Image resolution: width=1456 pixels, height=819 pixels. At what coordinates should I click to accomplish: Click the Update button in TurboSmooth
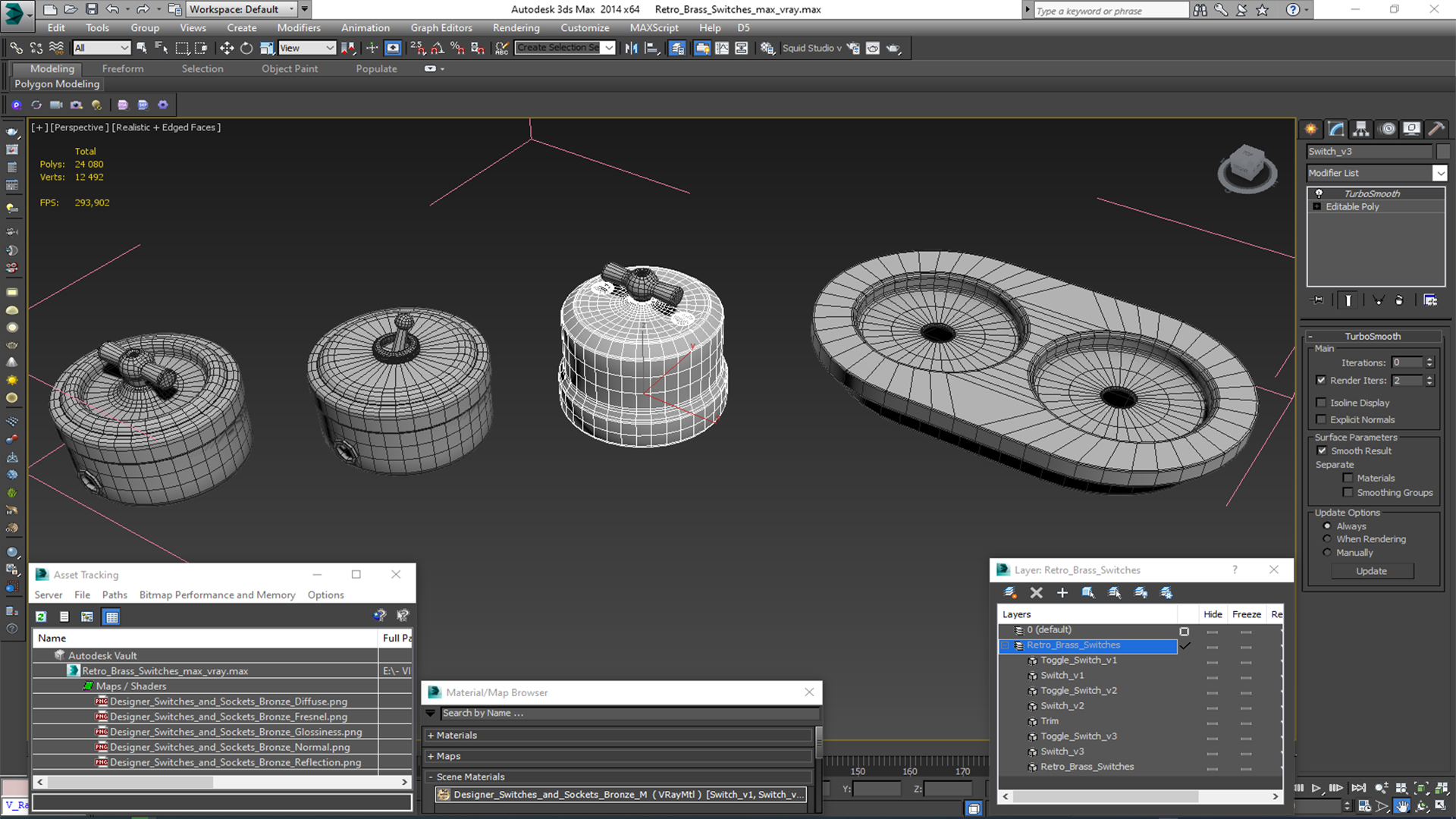pos(1371,571)
